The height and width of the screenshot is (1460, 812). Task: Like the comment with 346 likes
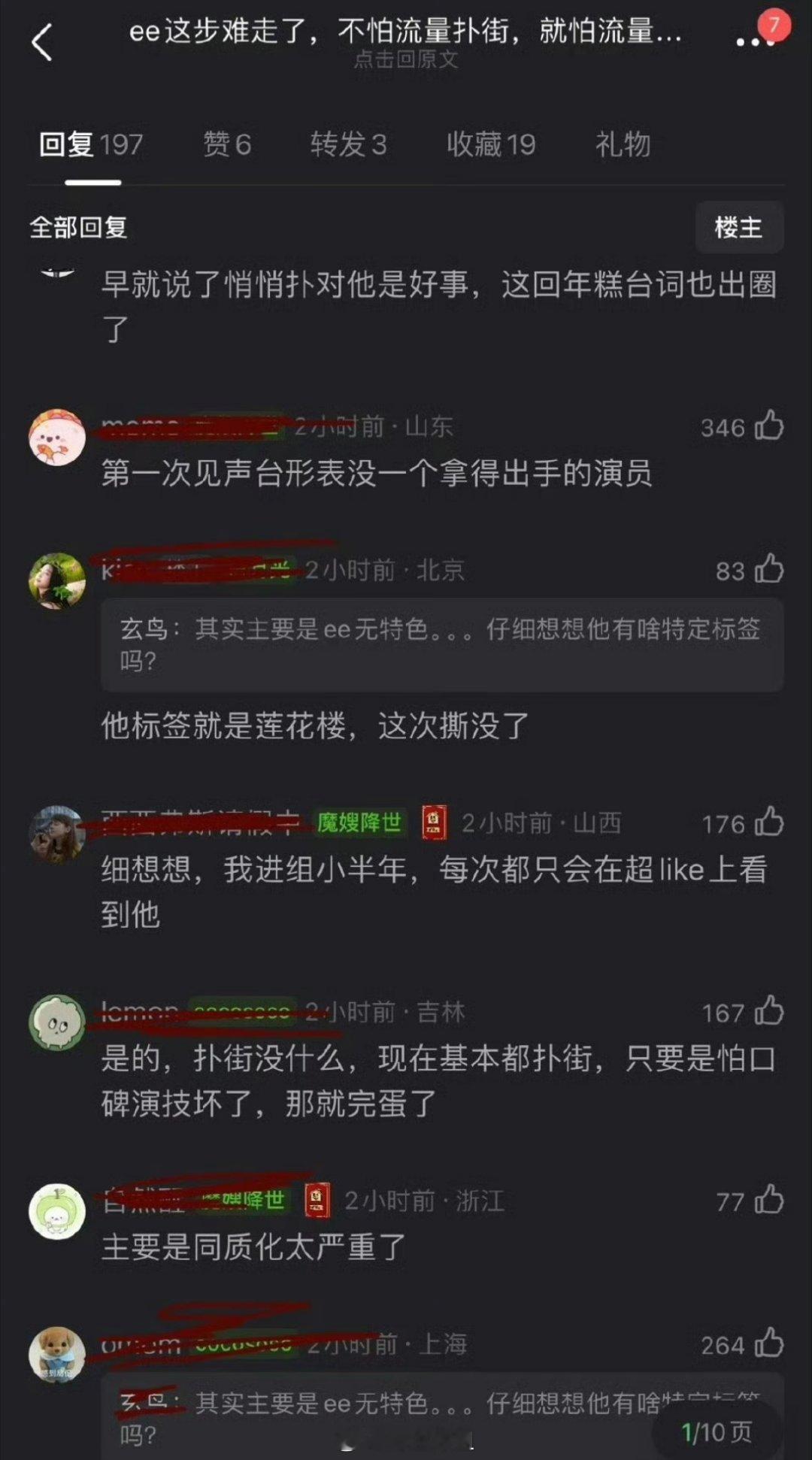(769, 426)
